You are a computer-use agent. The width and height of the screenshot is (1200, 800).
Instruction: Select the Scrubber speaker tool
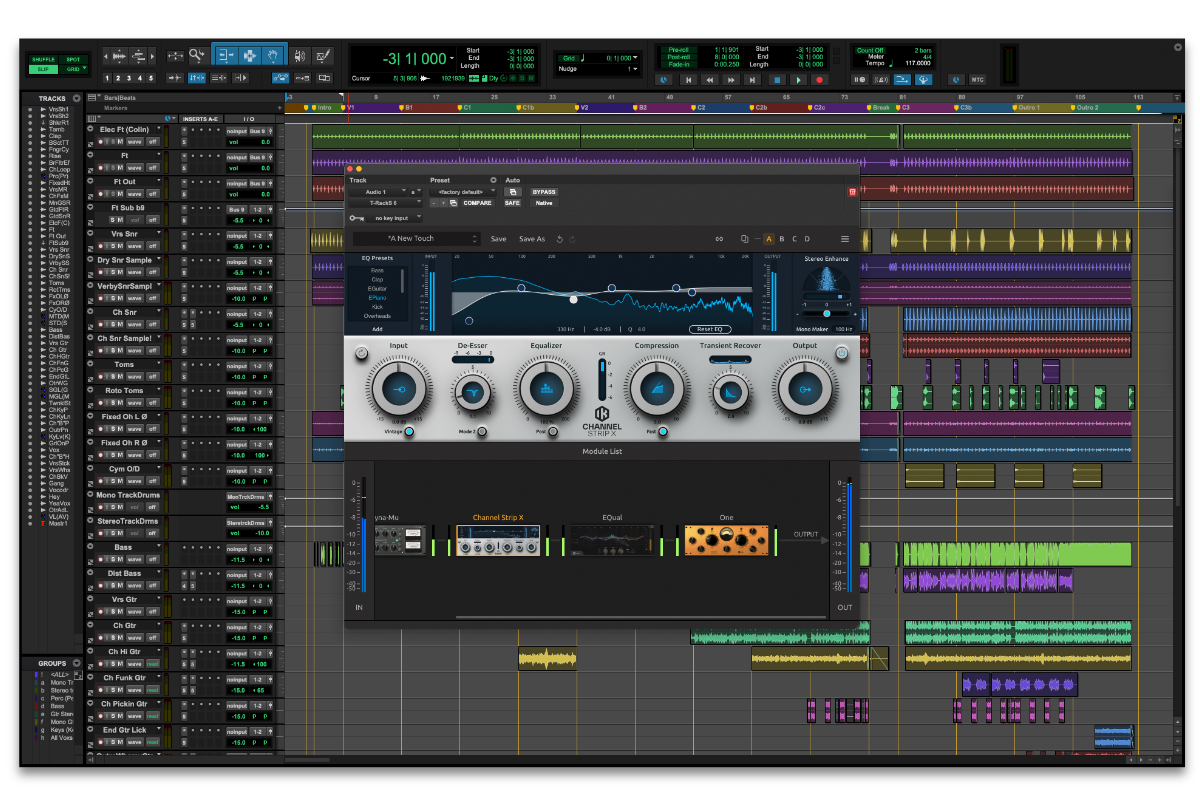pyautogui.click(x=301, y=56)
